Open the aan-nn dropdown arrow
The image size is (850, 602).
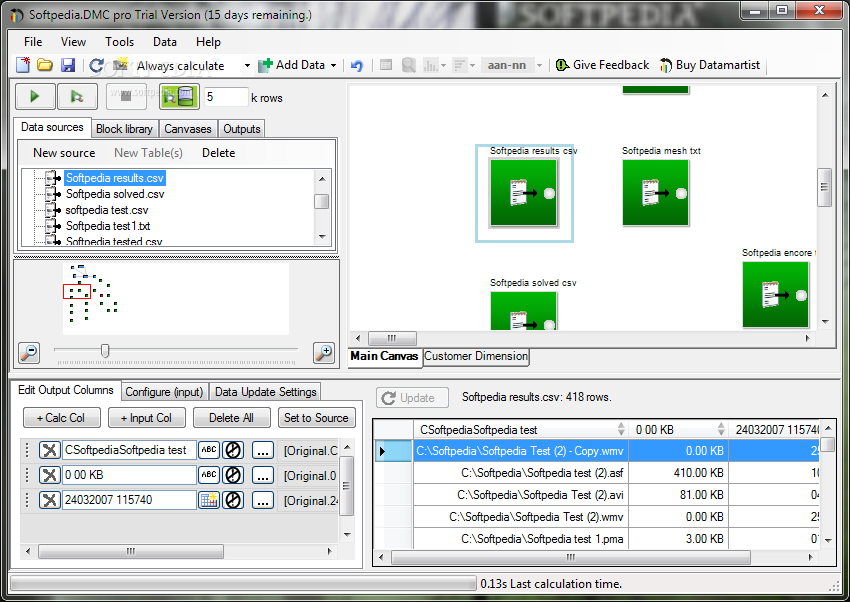(539, 66)
